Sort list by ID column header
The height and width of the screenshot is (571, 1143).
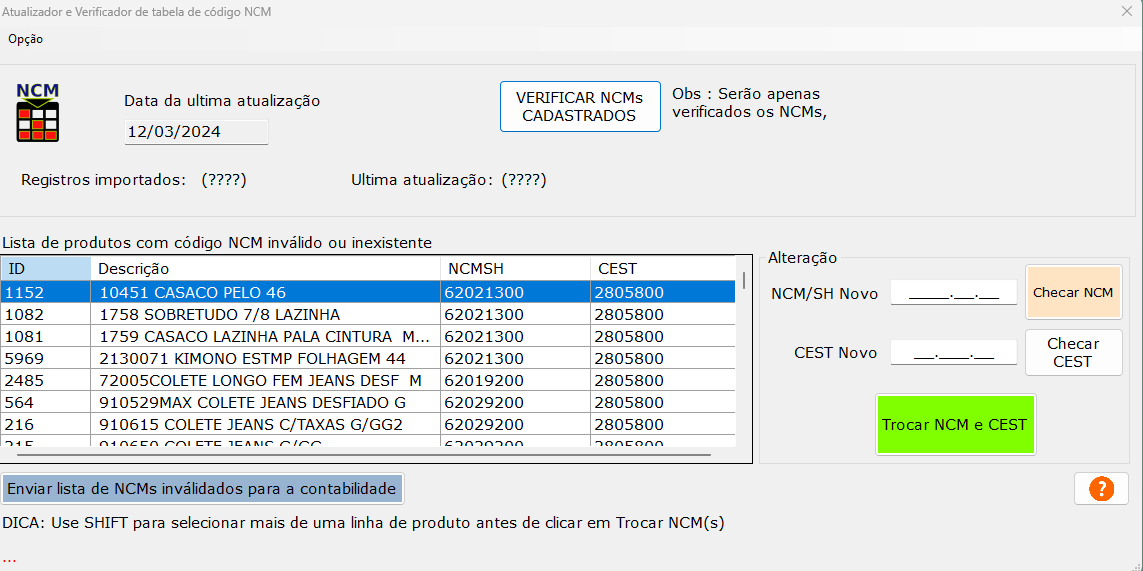tap(45, 269)
